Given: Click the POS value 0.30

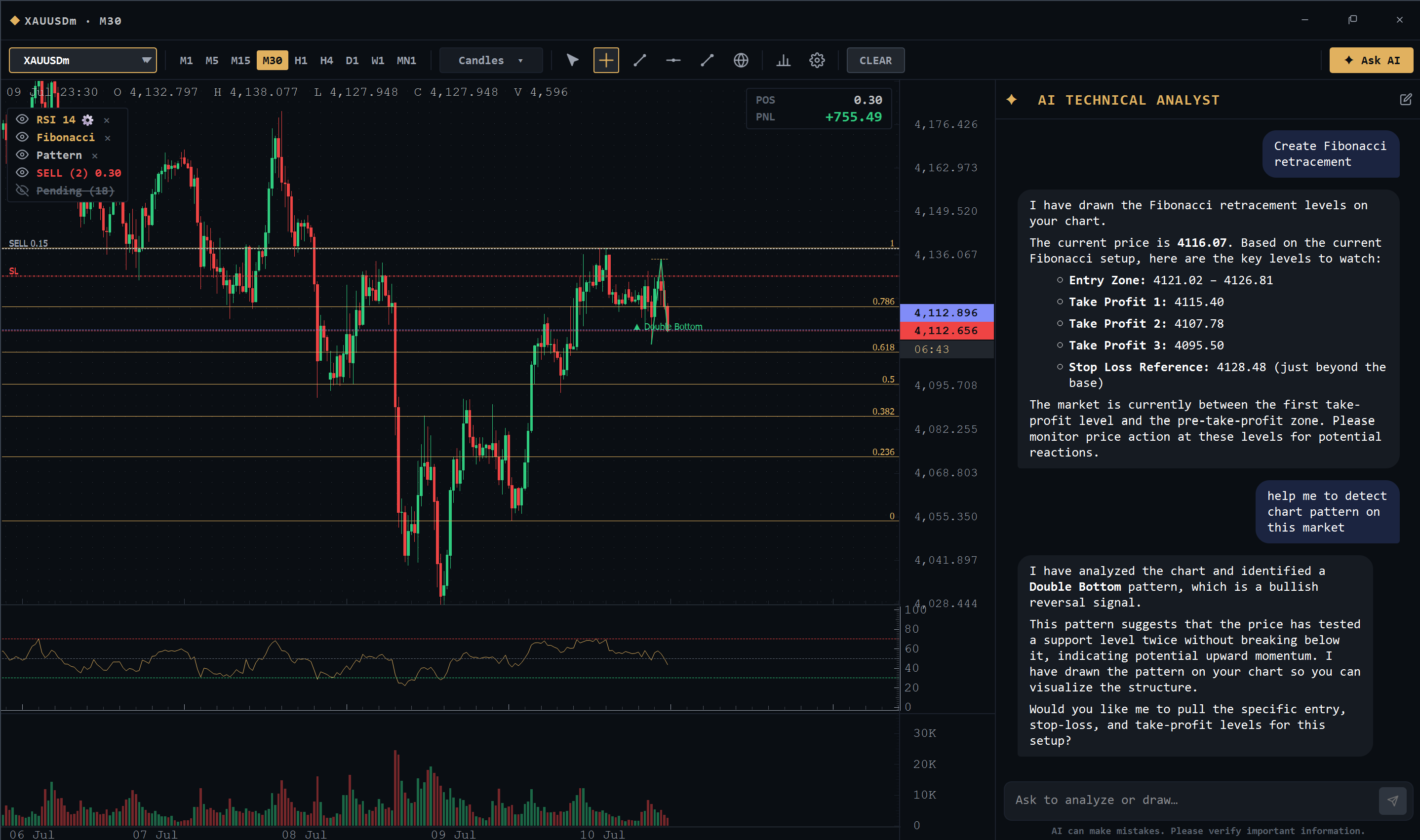Looking at the screenshot, I should point(868,100).
